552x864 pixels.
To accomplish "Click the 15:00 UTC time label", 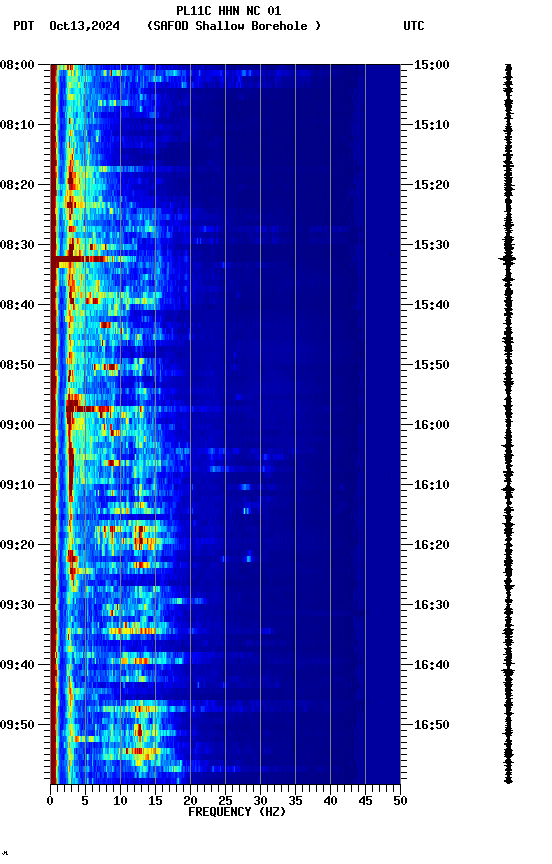I will point(432,65).
